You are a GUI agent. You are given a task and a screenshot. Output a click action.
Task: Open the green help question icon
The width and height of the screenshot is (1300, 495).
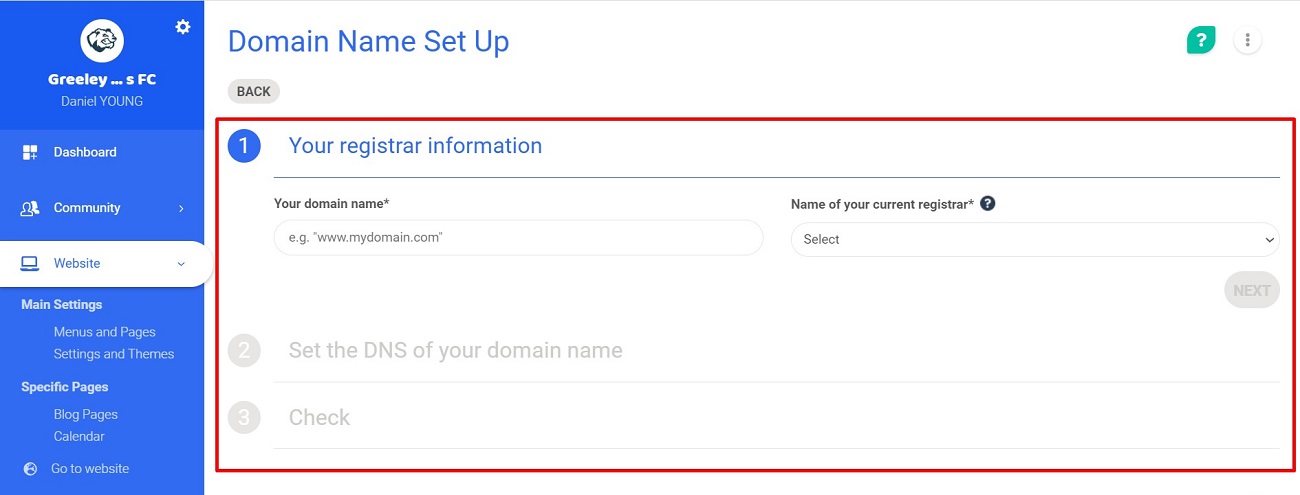(1201, 40)
